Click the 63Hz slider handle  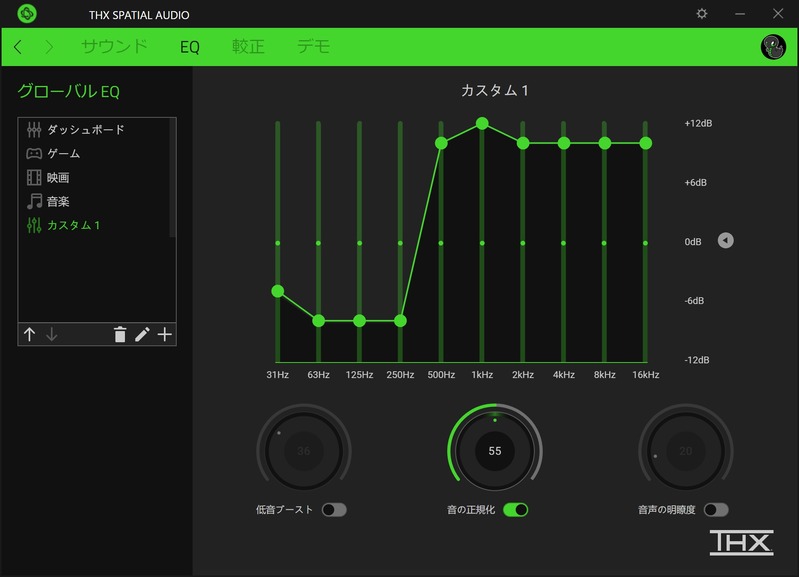[x=318, y=321]
